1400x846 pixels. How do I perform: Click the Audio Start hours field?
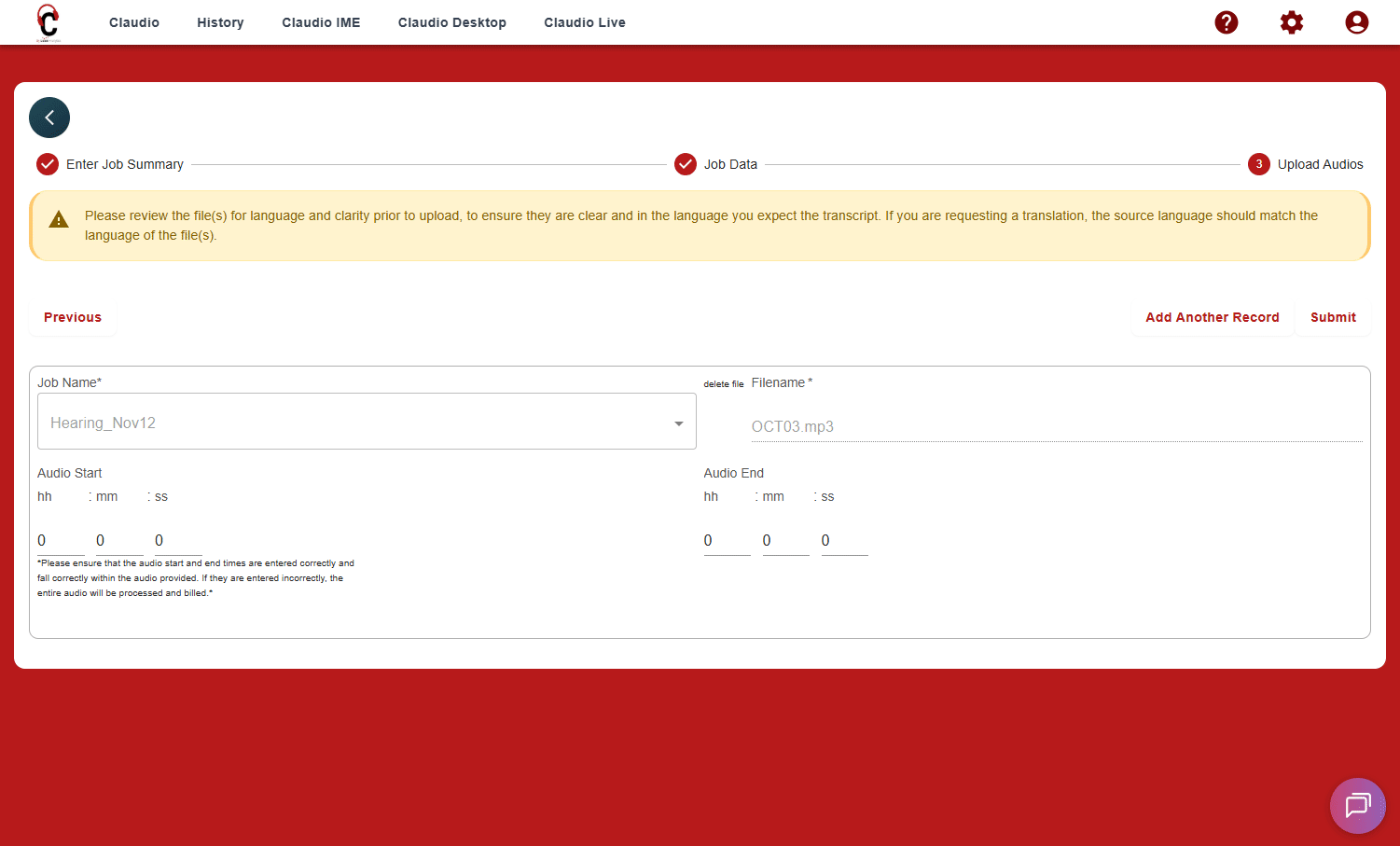(60, 541)
